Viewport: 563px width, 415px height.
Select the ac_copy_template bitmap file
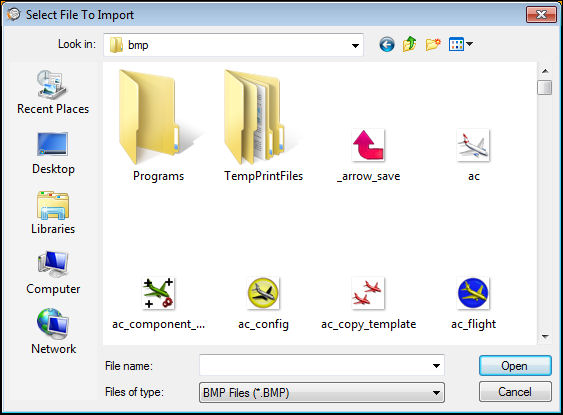368,304
